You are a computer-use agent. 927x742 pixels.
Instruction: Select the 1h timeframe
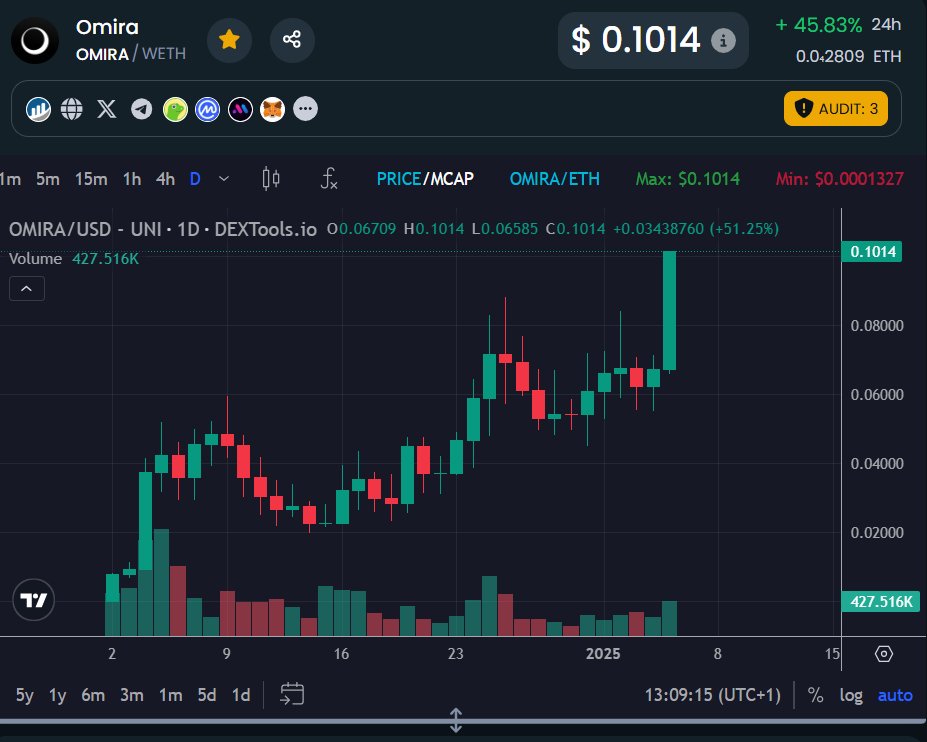click(132, 179)
